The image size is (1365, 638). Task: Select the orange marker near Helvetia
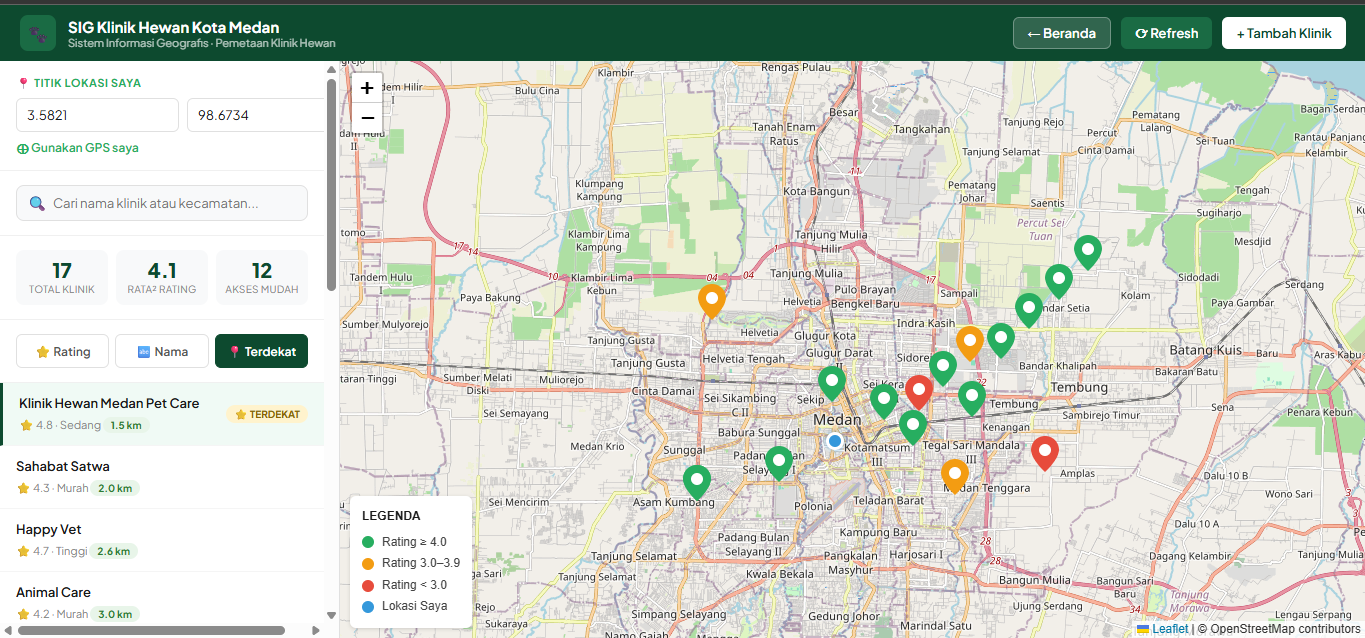(x=712, y=301)
